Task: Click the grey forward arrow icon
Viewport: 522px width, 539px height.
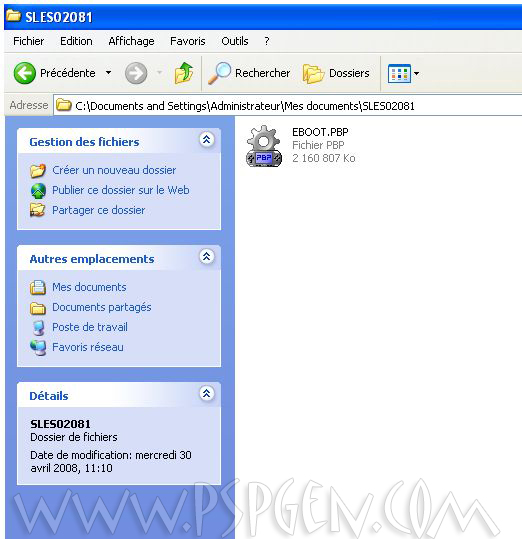Action: [x=136, y=73]
